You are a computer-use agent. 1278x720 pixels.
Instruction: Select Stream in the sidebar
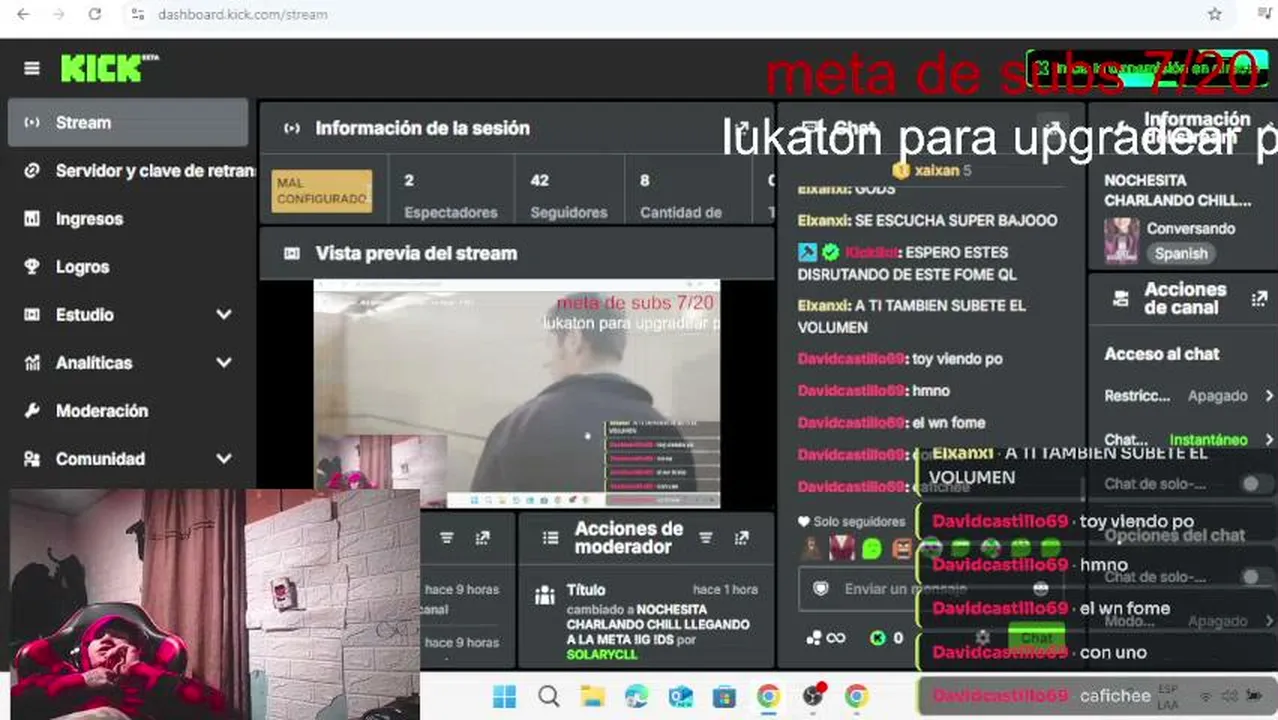pyautogui.click(x=128, y=123)
